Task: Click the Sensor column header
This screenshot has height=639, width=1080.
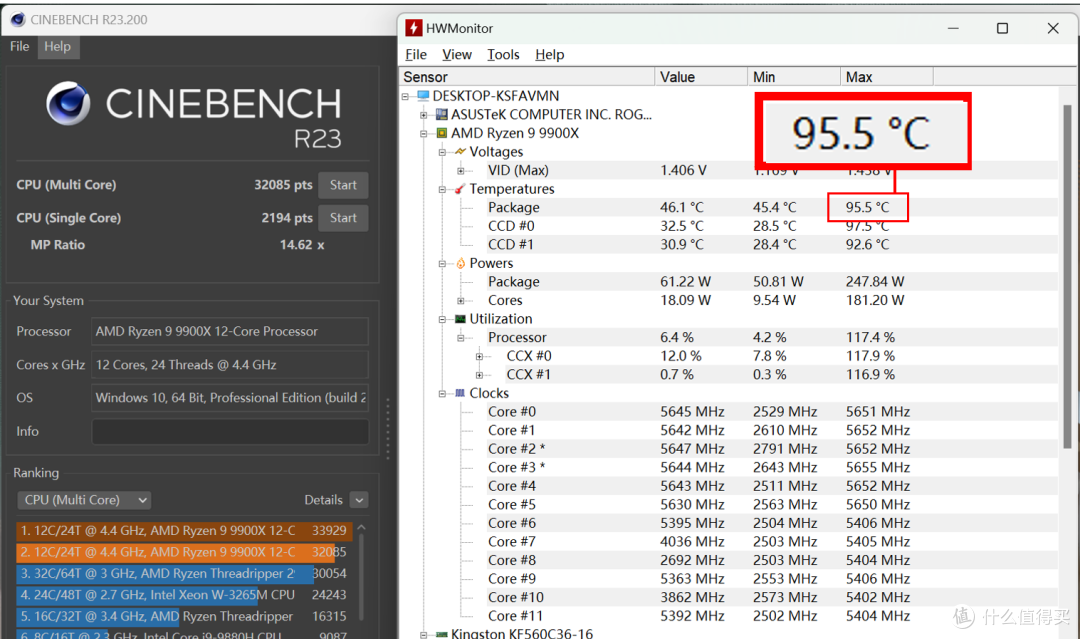Action: pyautogui.click(x=527, y=76)
